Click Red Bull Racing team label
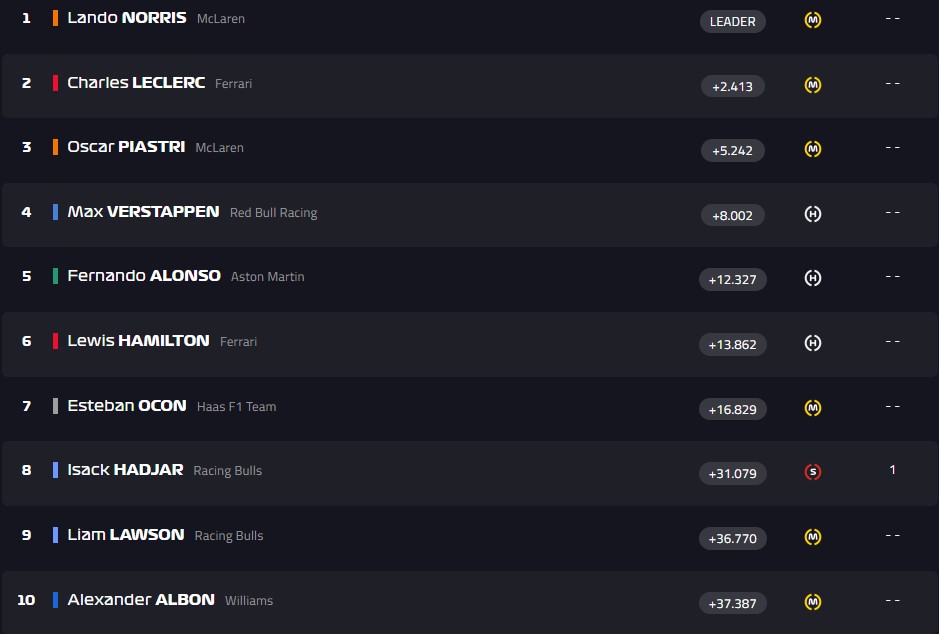The width and height of the screenshot is (939, 634). [x=273, y=213]
